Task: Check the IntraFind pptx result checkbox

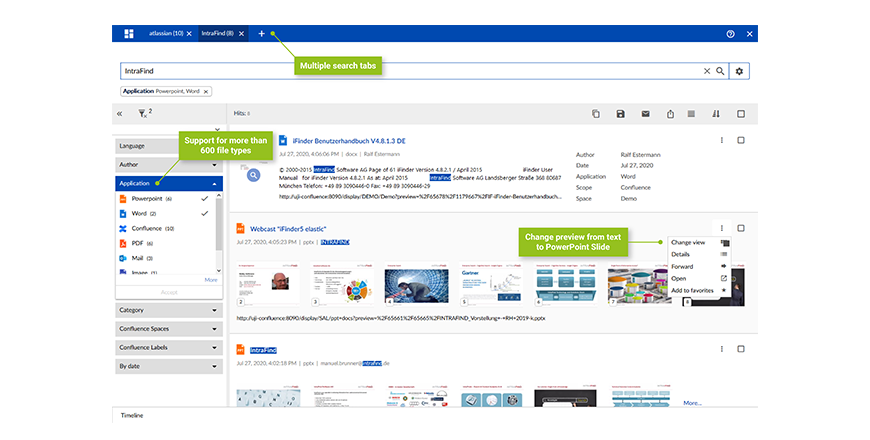Action: (741, 349)
